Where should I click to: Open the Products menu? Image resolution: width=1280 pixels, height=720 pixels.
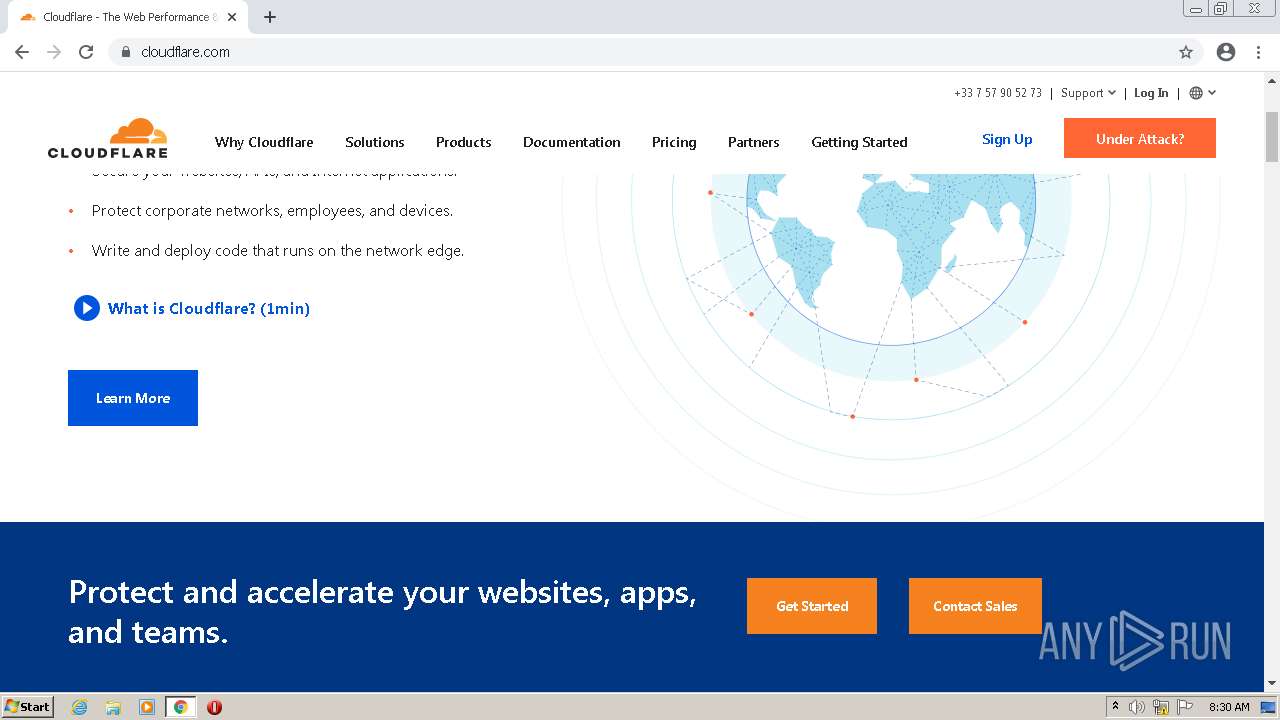point(464,142)
